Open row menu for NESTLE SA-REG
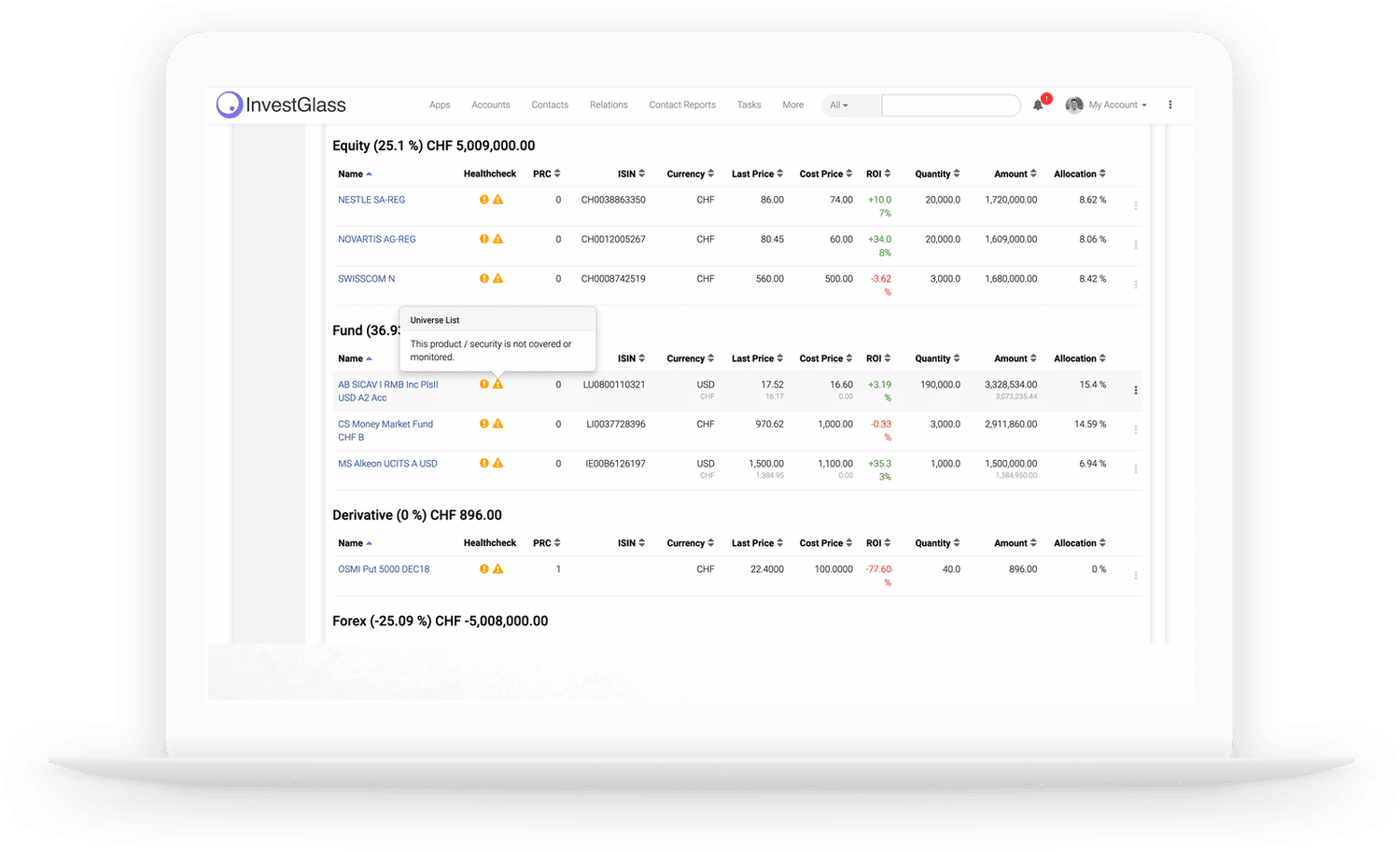 click(1136, 205)
